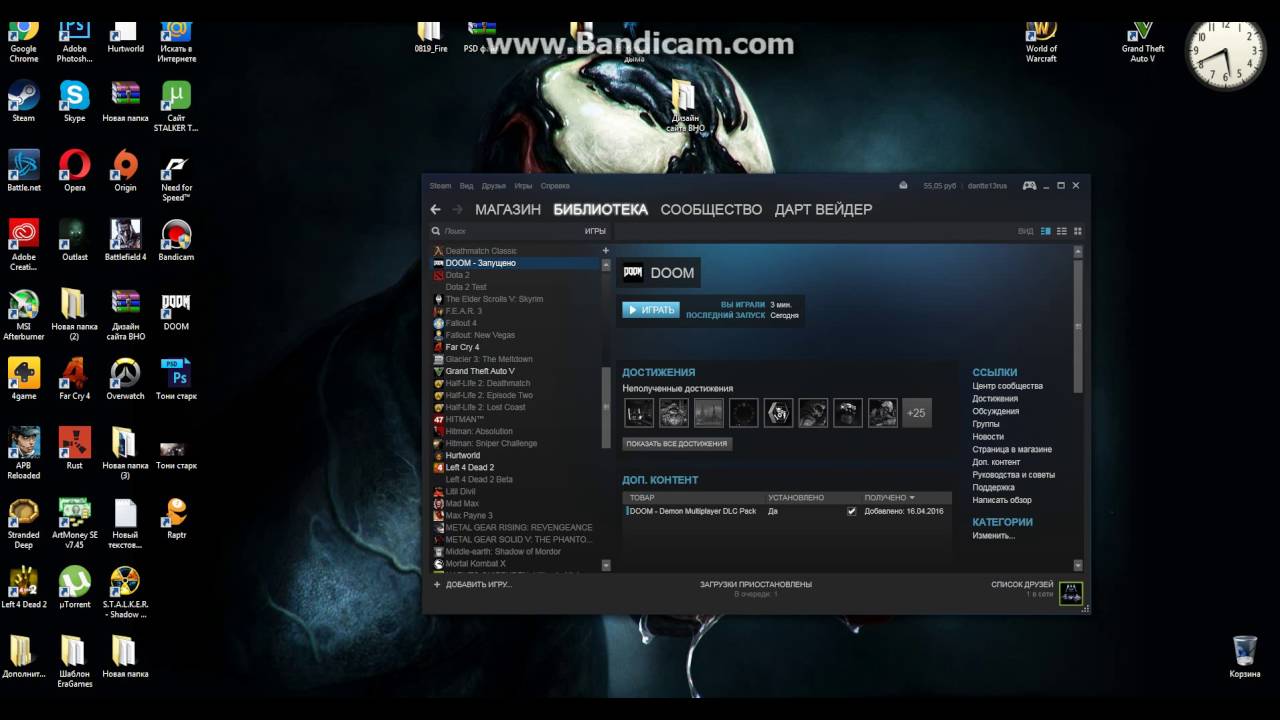
Task: Click the first locked achievement thumbnail
Action: click(639, 413)
